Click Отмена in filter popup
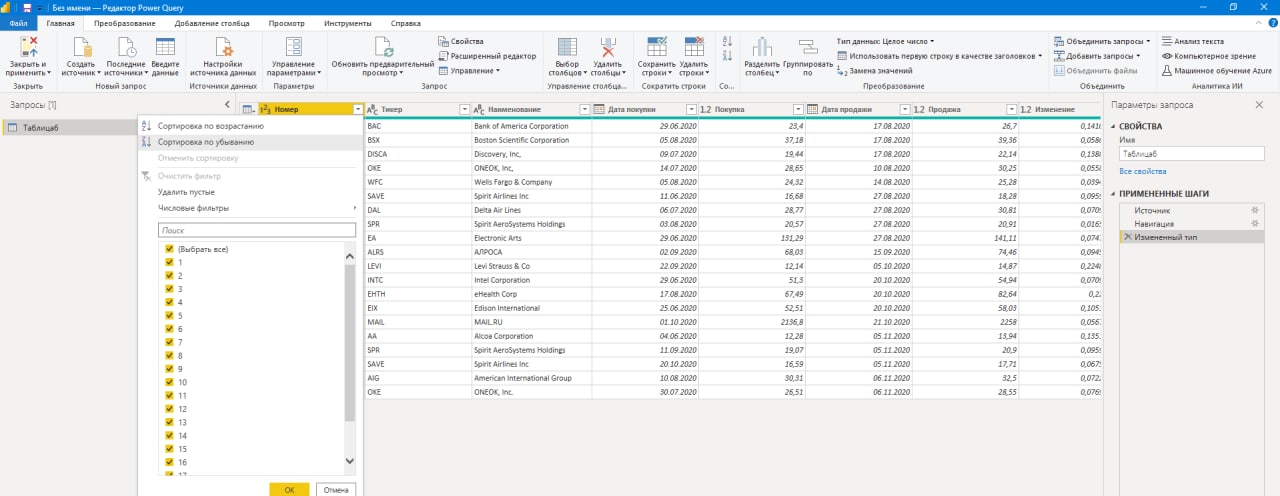The image size is (1280, 496). click(336, 490)
